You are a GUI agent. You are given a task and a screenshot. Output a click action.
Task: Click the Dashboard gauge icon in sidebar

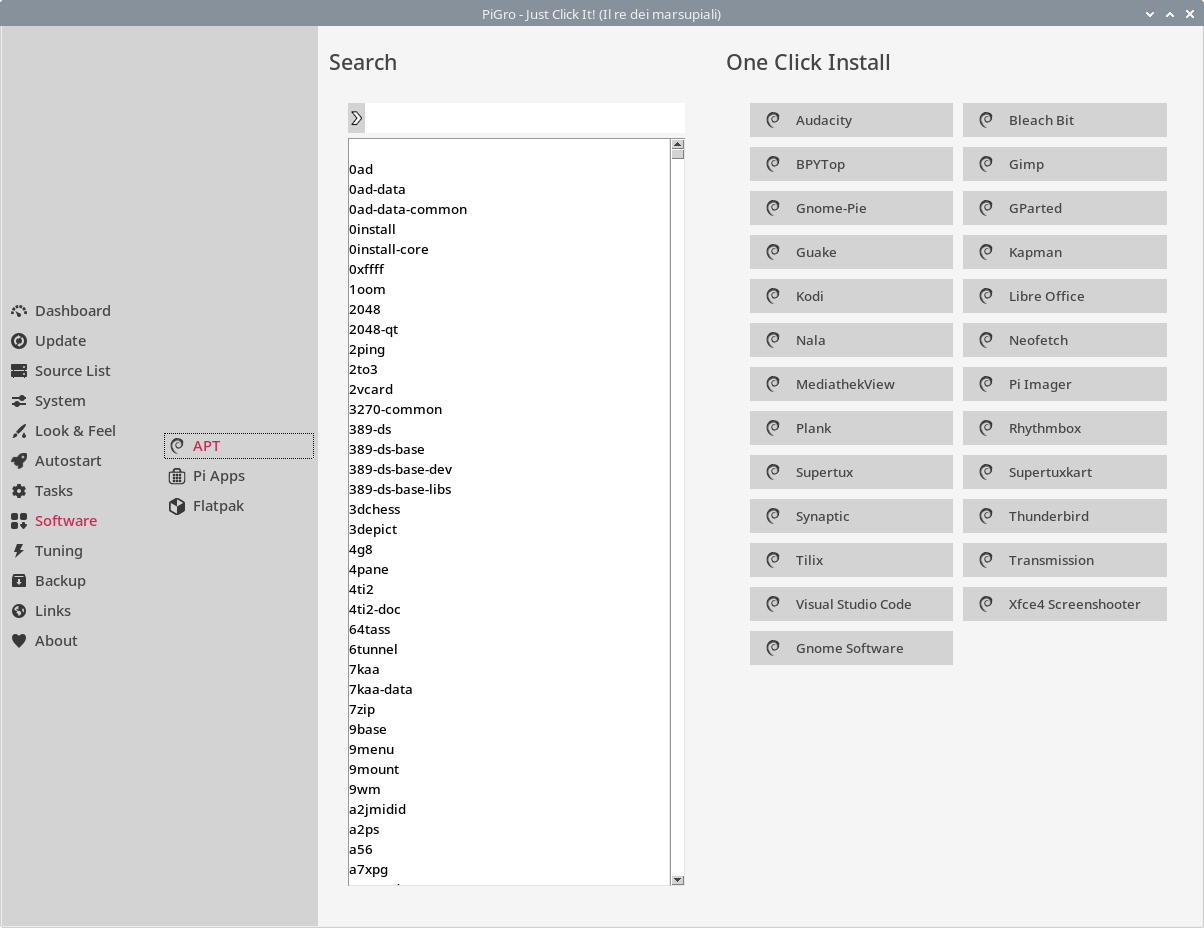point(19,311)
